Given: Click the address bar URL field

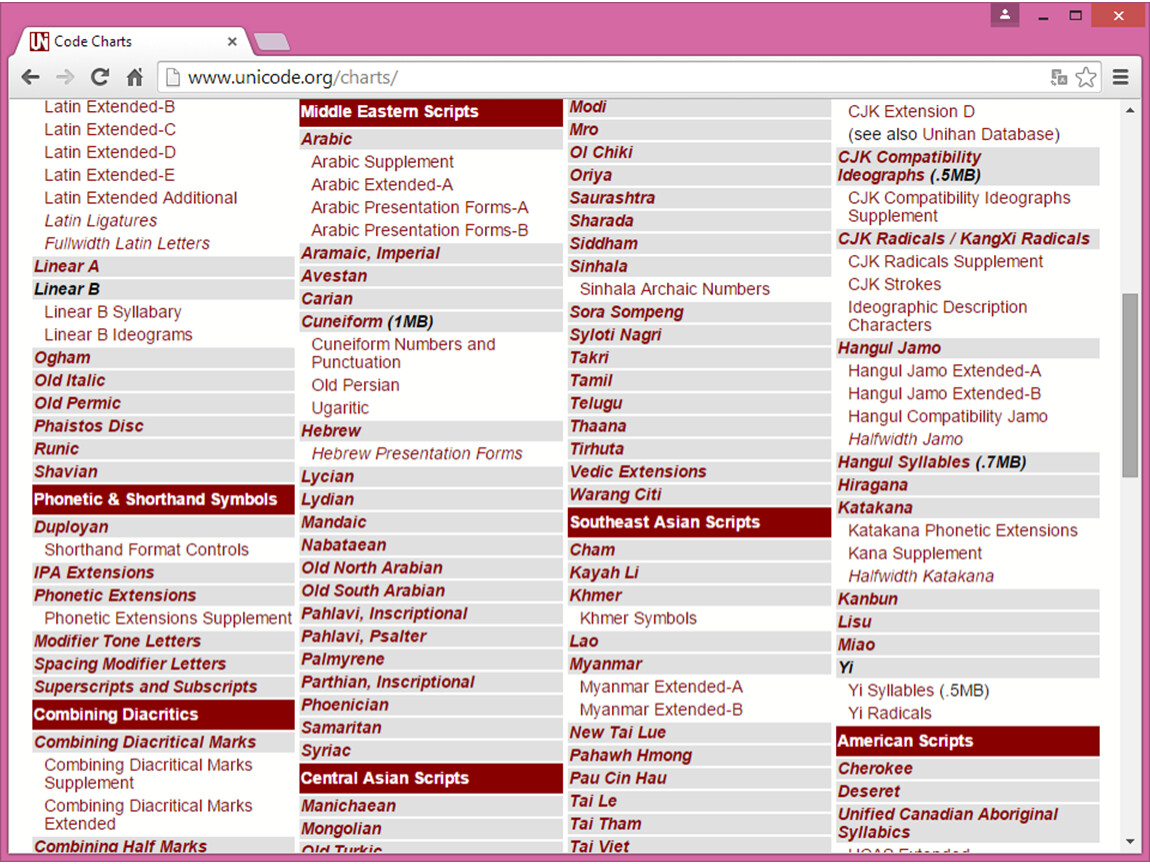Looking at the screenshot, I should coord(600,77).
